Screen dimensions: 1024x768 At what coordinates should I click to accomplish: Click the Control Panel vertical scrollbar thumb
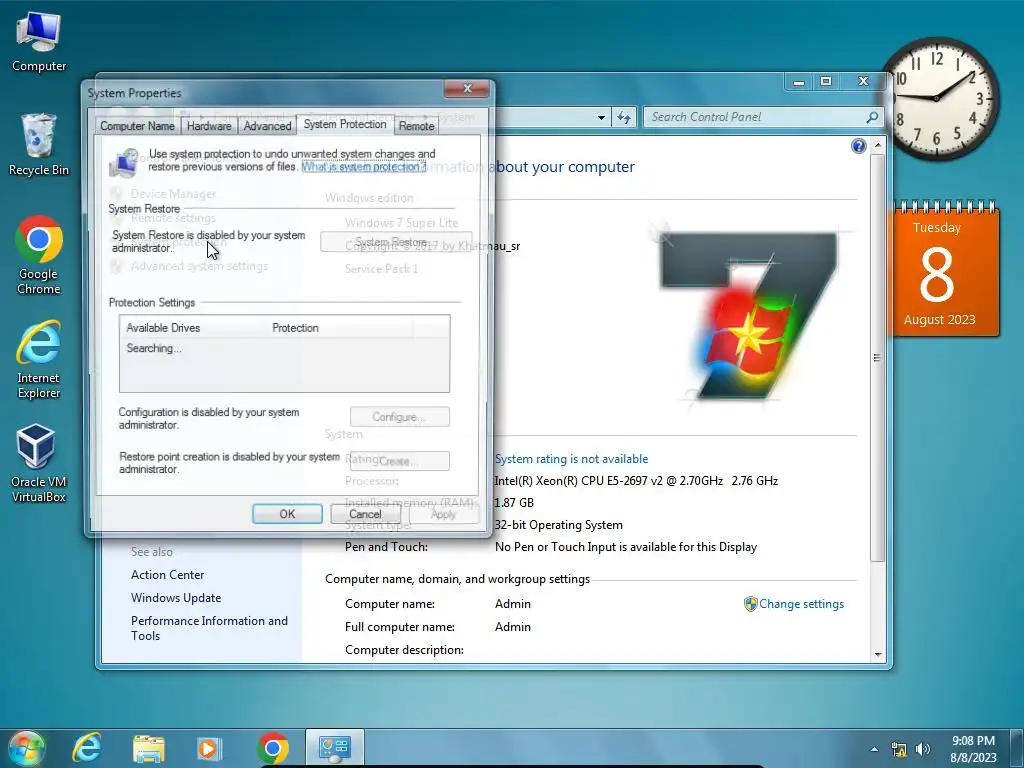878,358
